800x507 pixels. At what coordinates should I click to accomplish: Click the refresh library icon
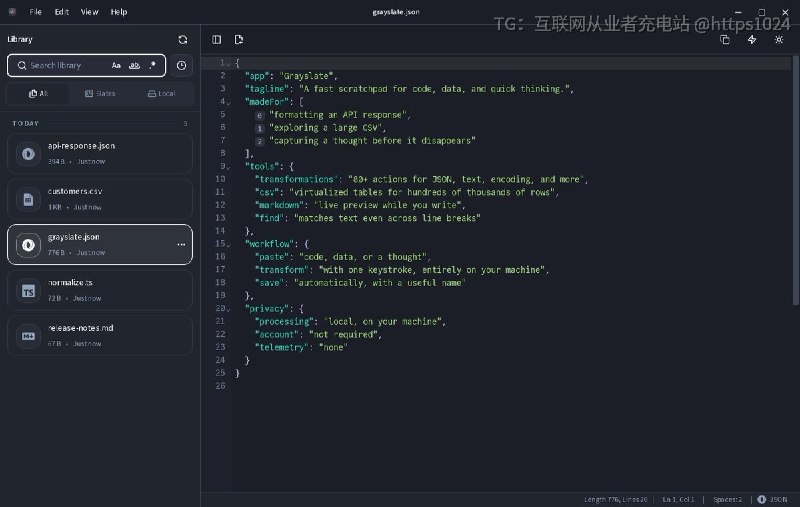183,39
